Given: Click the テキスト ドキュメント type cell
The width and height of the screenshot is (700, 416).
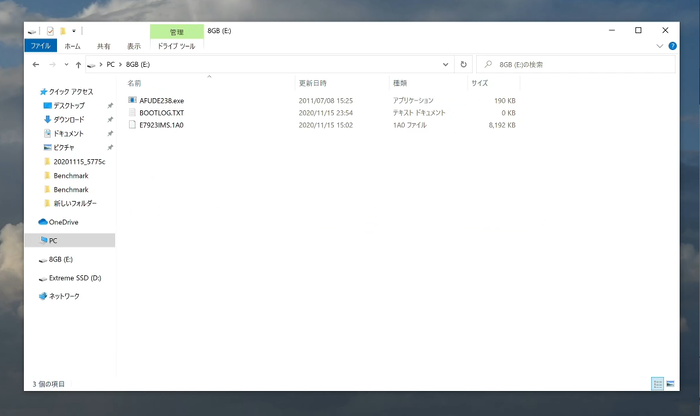Looking at the screenshot, I should 419,113.
